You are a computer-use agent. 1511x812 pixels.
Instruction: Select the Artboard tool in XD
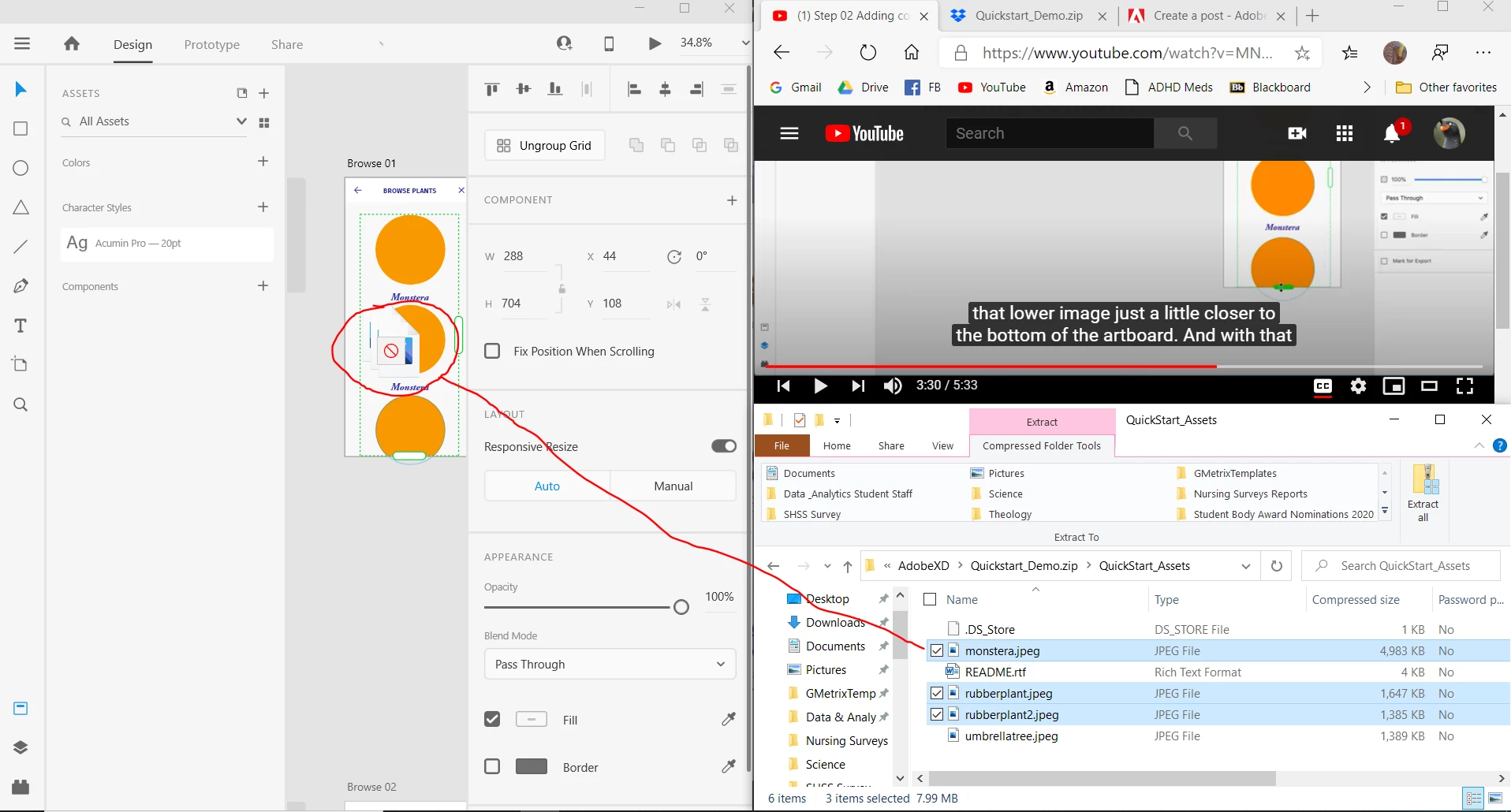21,364
